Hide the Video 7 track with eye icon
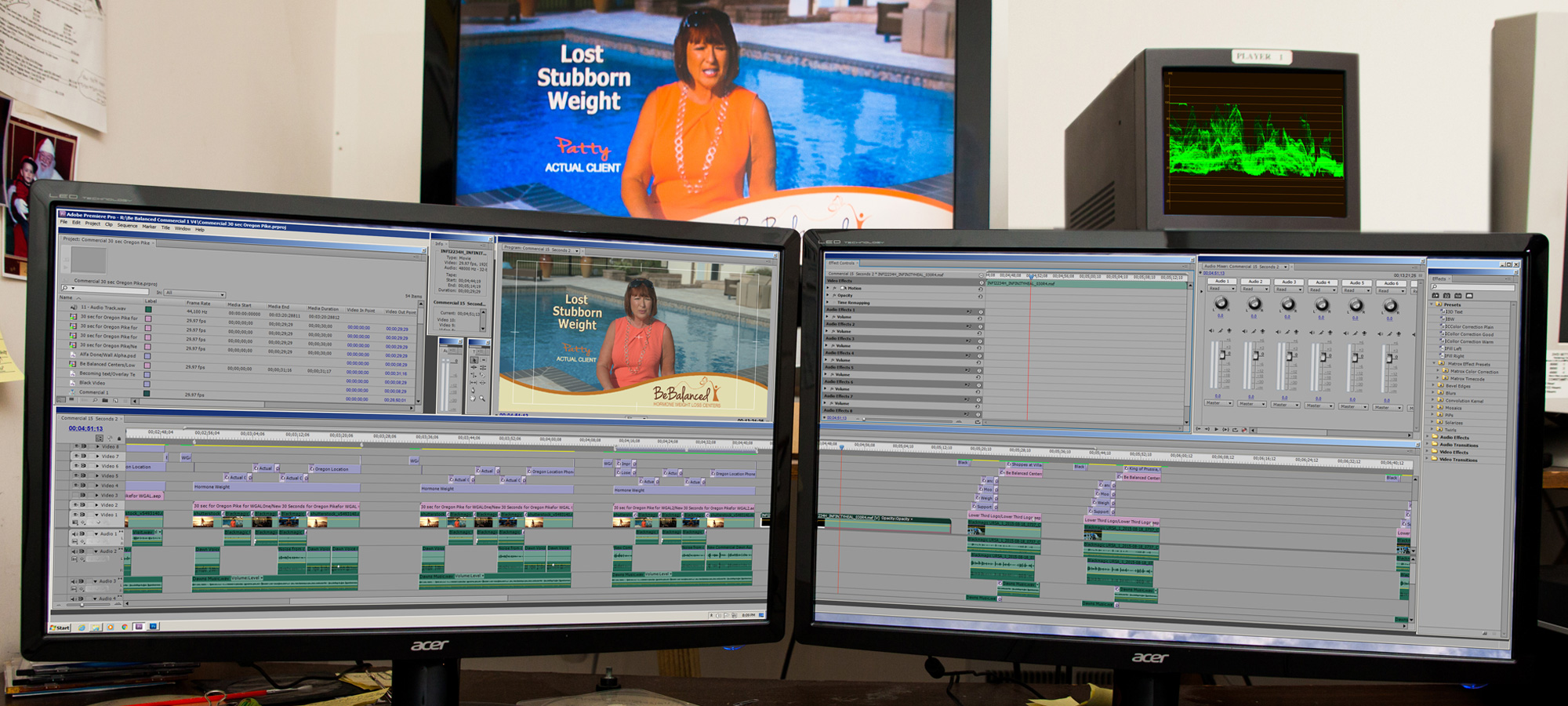 77,456
